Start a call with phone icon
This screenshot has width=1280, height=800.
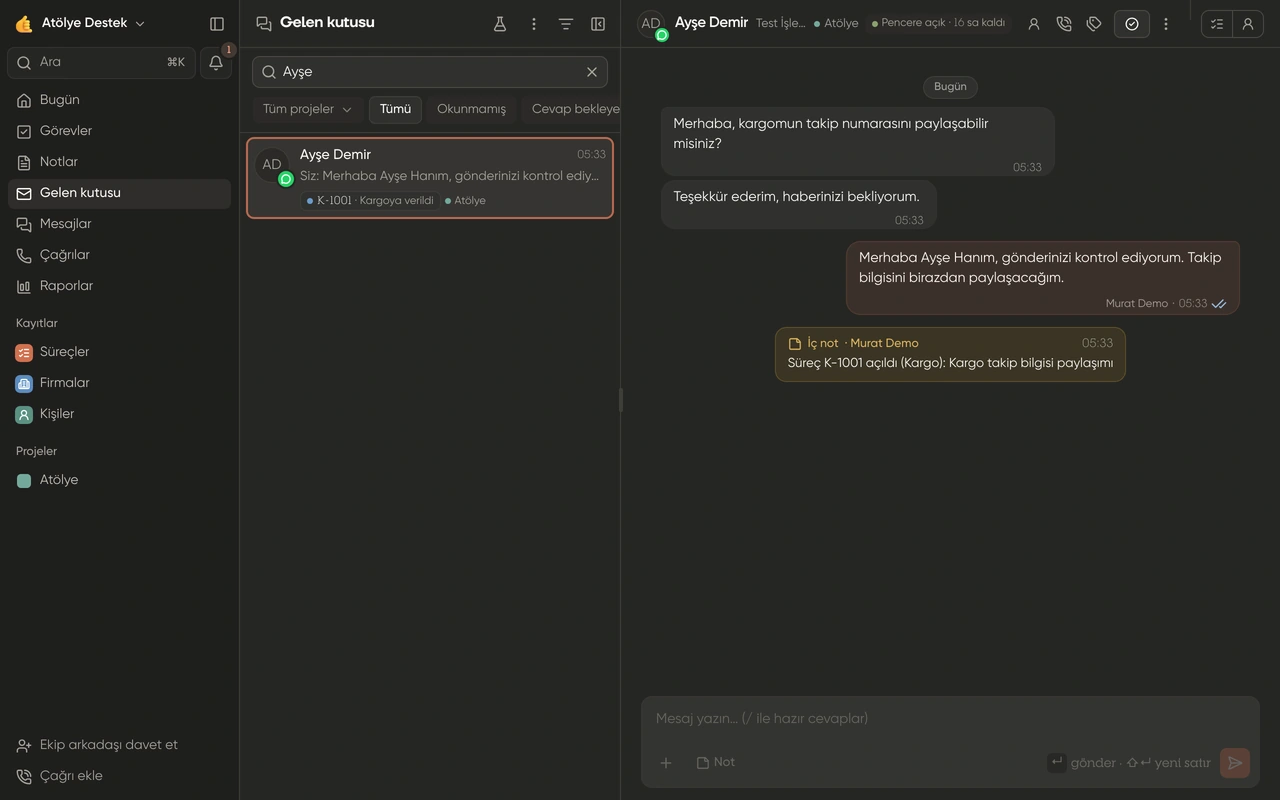coord(1064,24)
